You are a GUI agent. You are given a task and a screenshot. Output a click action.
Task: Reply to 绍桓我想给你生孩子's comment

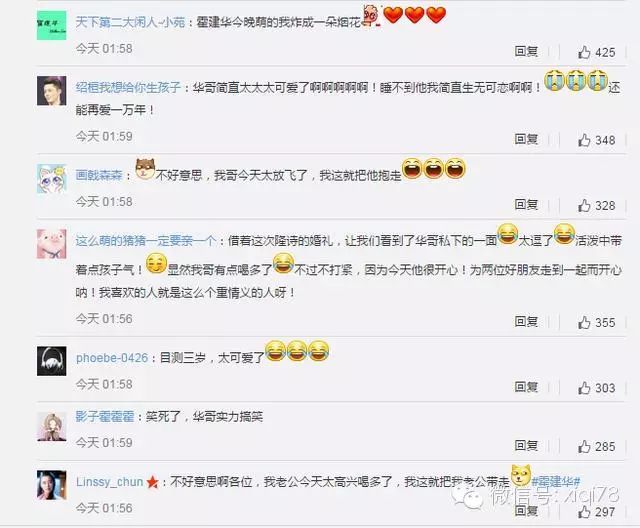coord(526,139)
